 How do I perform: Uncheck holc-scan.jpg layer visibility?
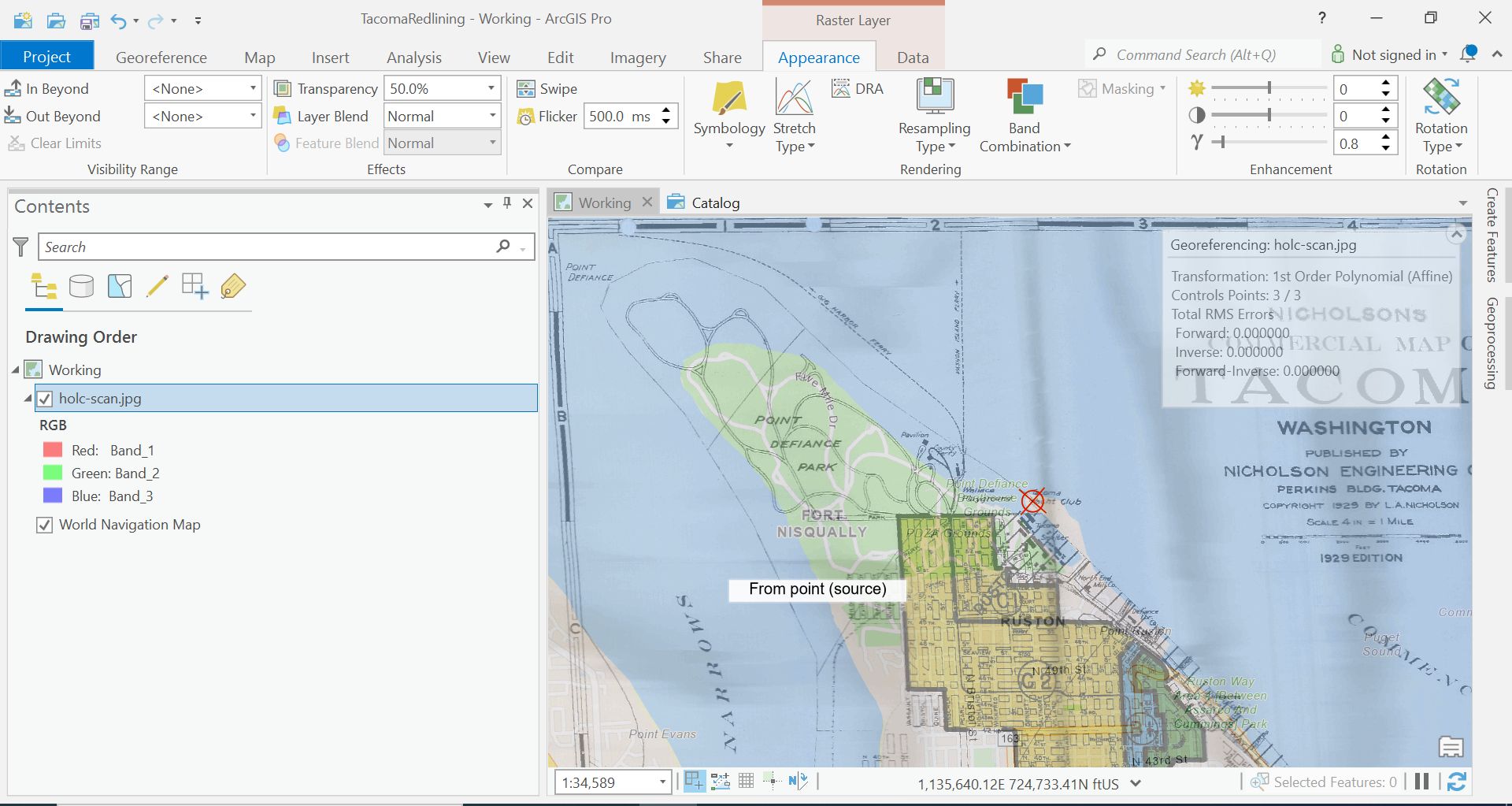point(45,399)
